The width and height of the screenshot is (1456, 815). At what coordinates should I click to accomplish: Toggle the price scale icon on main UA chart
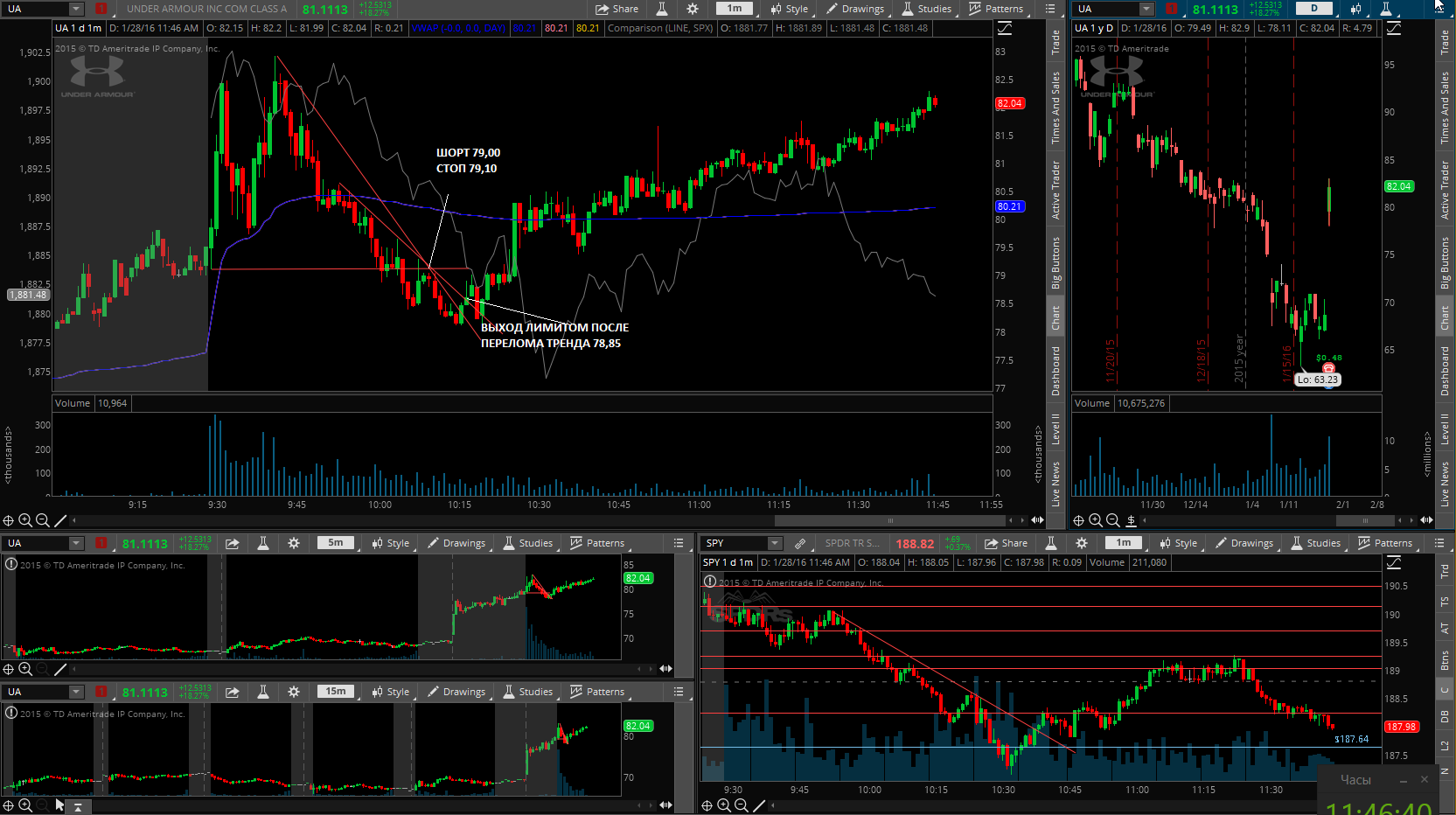point(1005,28)
